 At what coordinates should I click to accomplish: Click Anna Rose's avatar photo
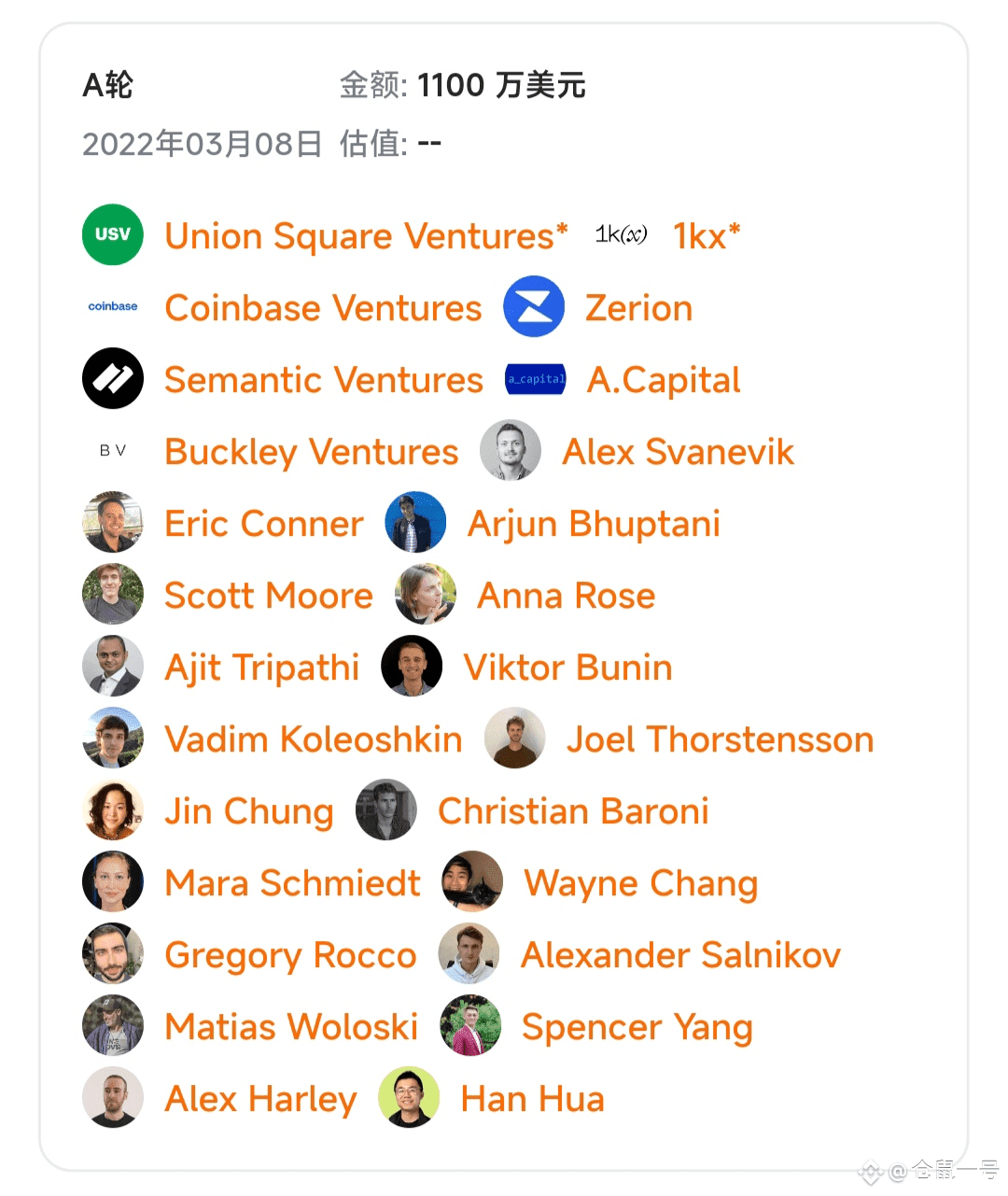click(x=426, y=594)
